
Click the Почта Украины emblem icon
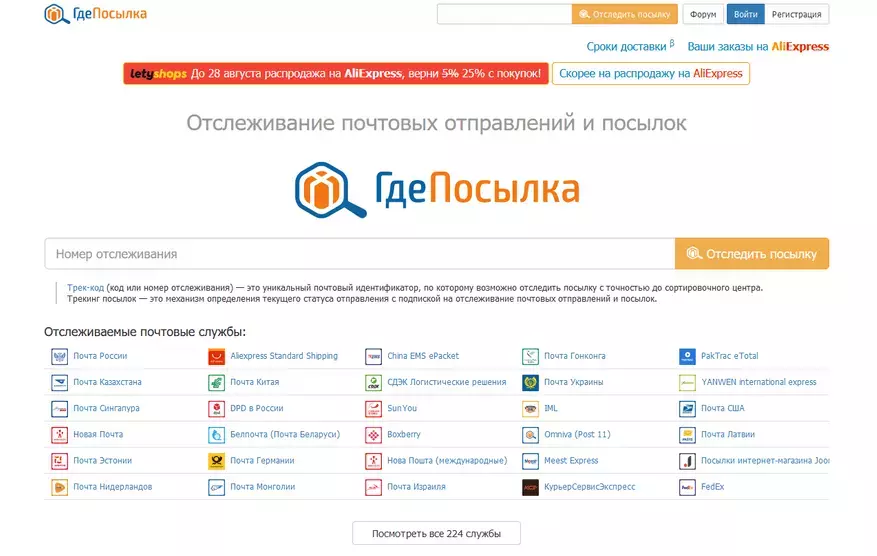tap(530, 383)
